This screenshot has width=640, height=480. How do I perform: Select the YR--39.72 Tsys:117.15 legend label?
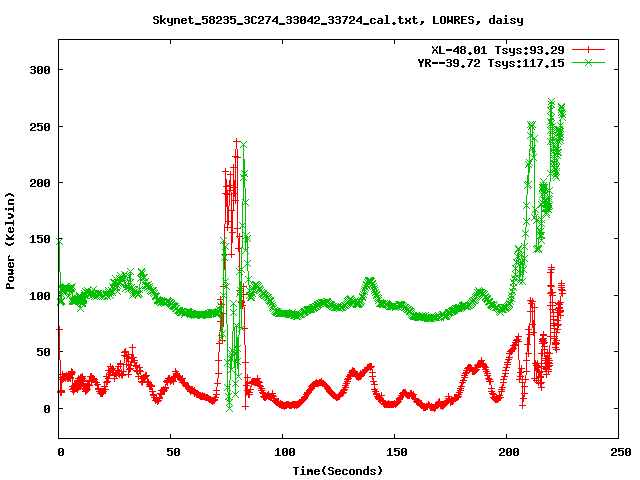[491, 63]
